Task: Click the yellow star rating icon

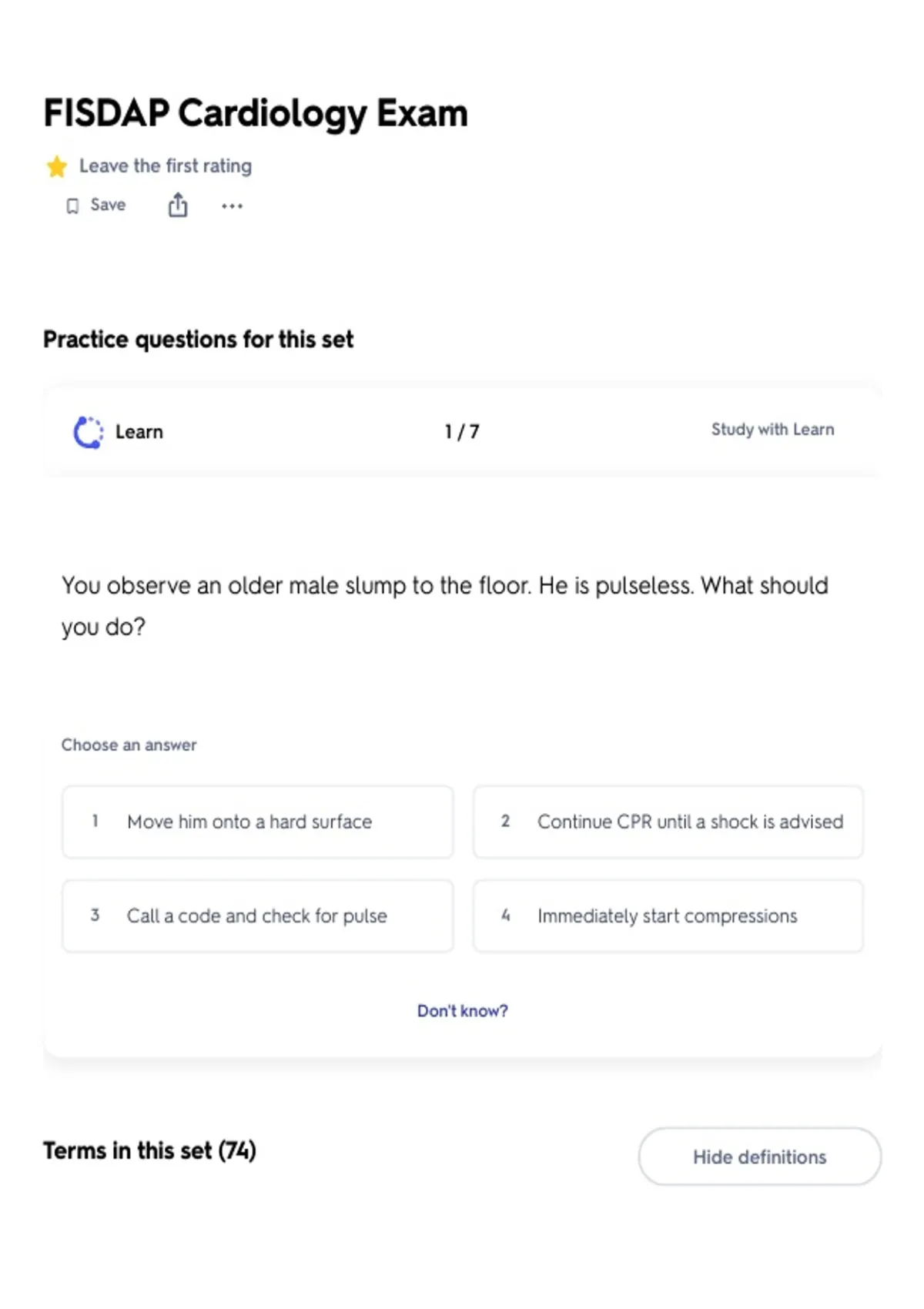Action: point(56,166)
